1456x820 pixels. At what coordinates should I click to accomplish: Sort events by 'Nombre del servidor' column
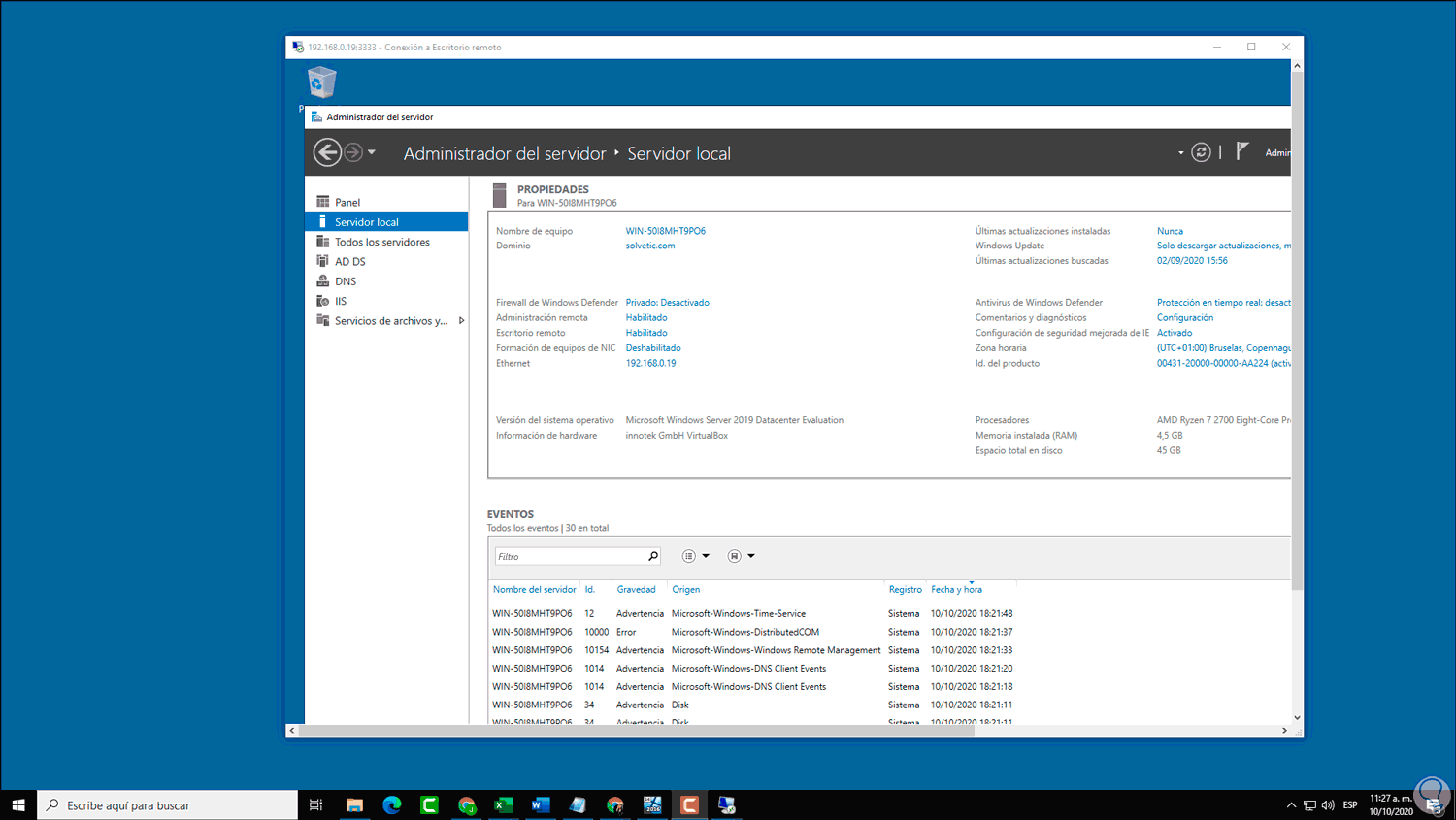[x=534, y=590]
